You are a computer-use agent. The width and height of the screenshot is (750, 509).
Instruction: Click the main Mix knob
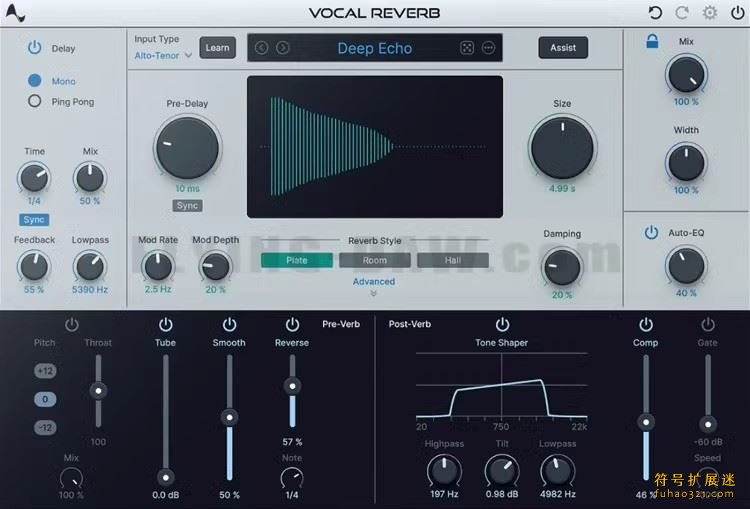[686, 75]
